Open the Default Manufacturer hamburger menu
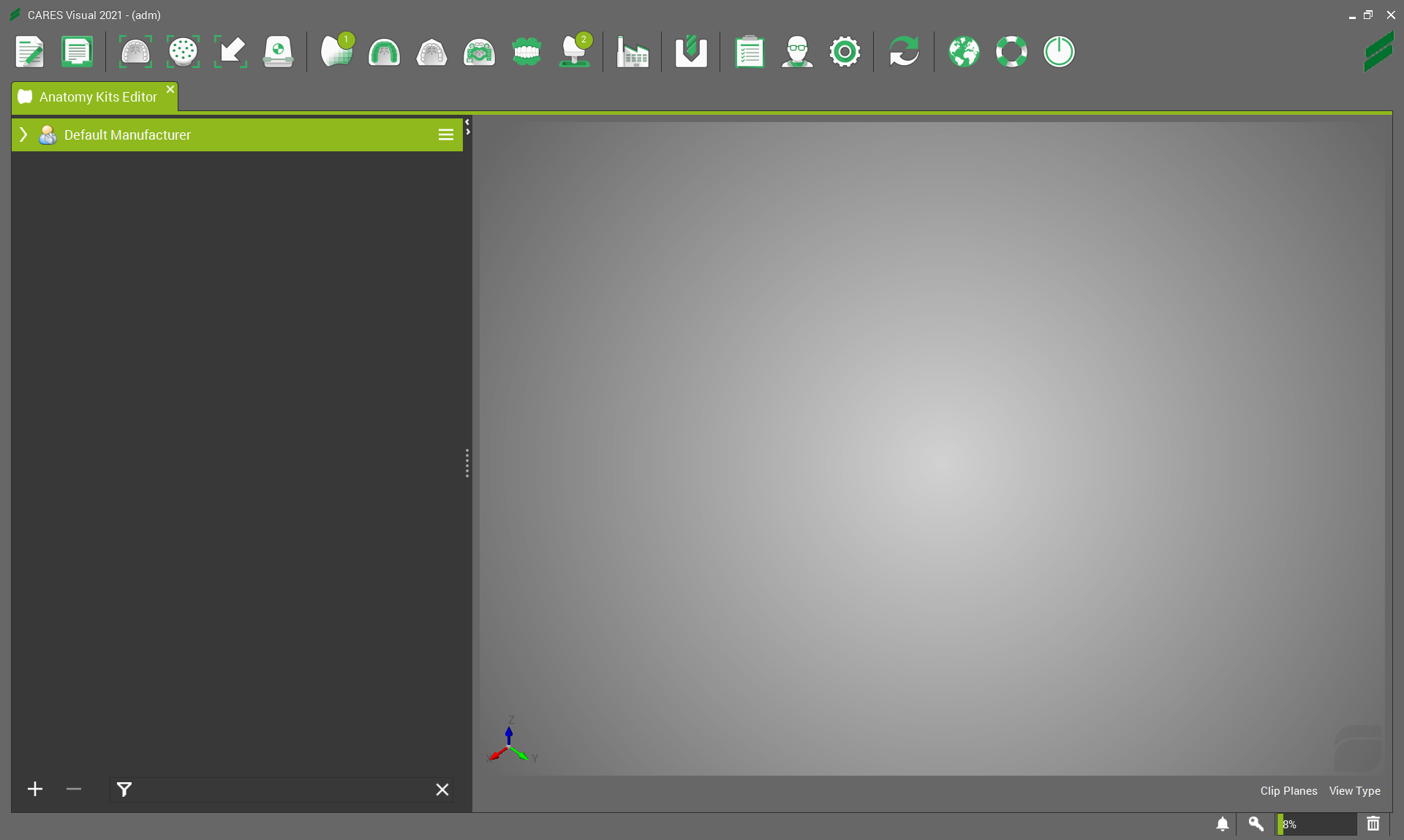This screenshot has width=1404, height=840. click(445, 135)
